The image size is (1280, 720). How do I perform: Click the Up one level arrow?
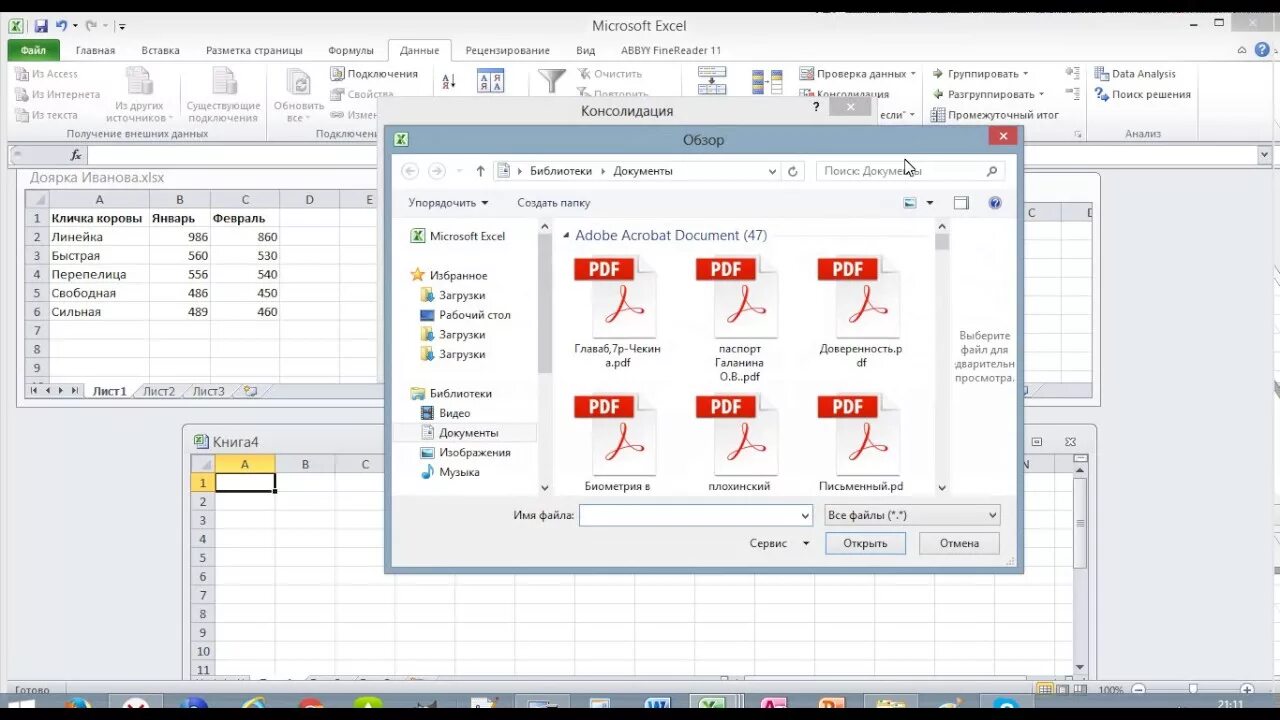pos(480,171)
